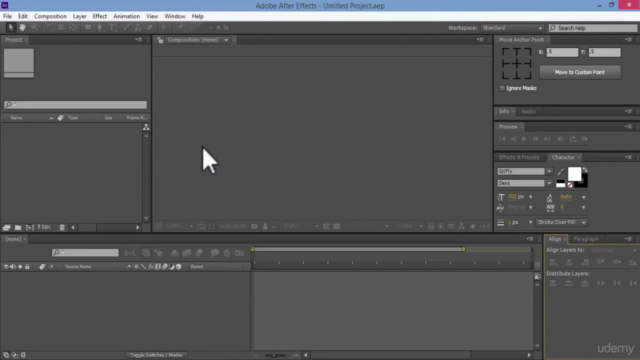Image resolution: width=640 pixels, height=360 pixels.
Task: Click the white fill color swatch
Action: (574, 174)
